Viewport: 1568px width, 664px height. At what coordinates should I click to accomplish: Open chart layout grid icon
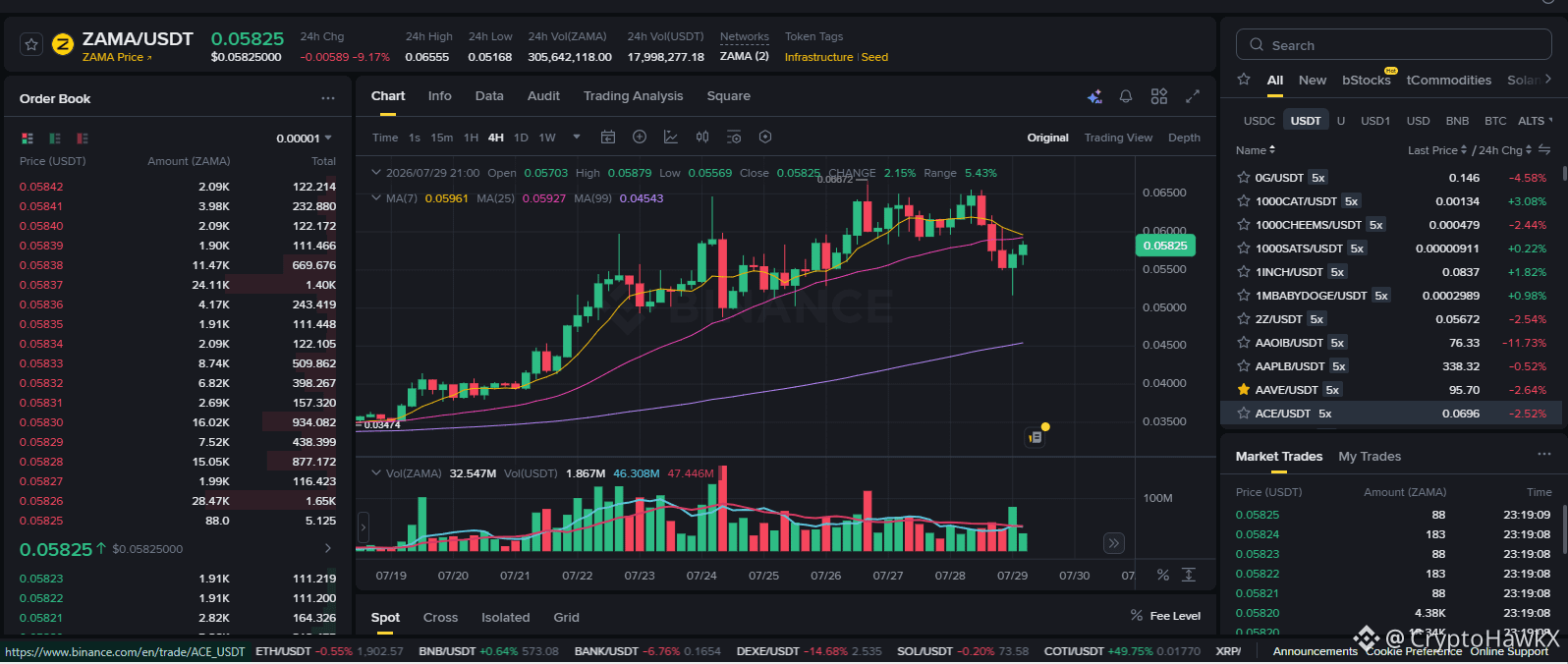tap(1159, 96)
